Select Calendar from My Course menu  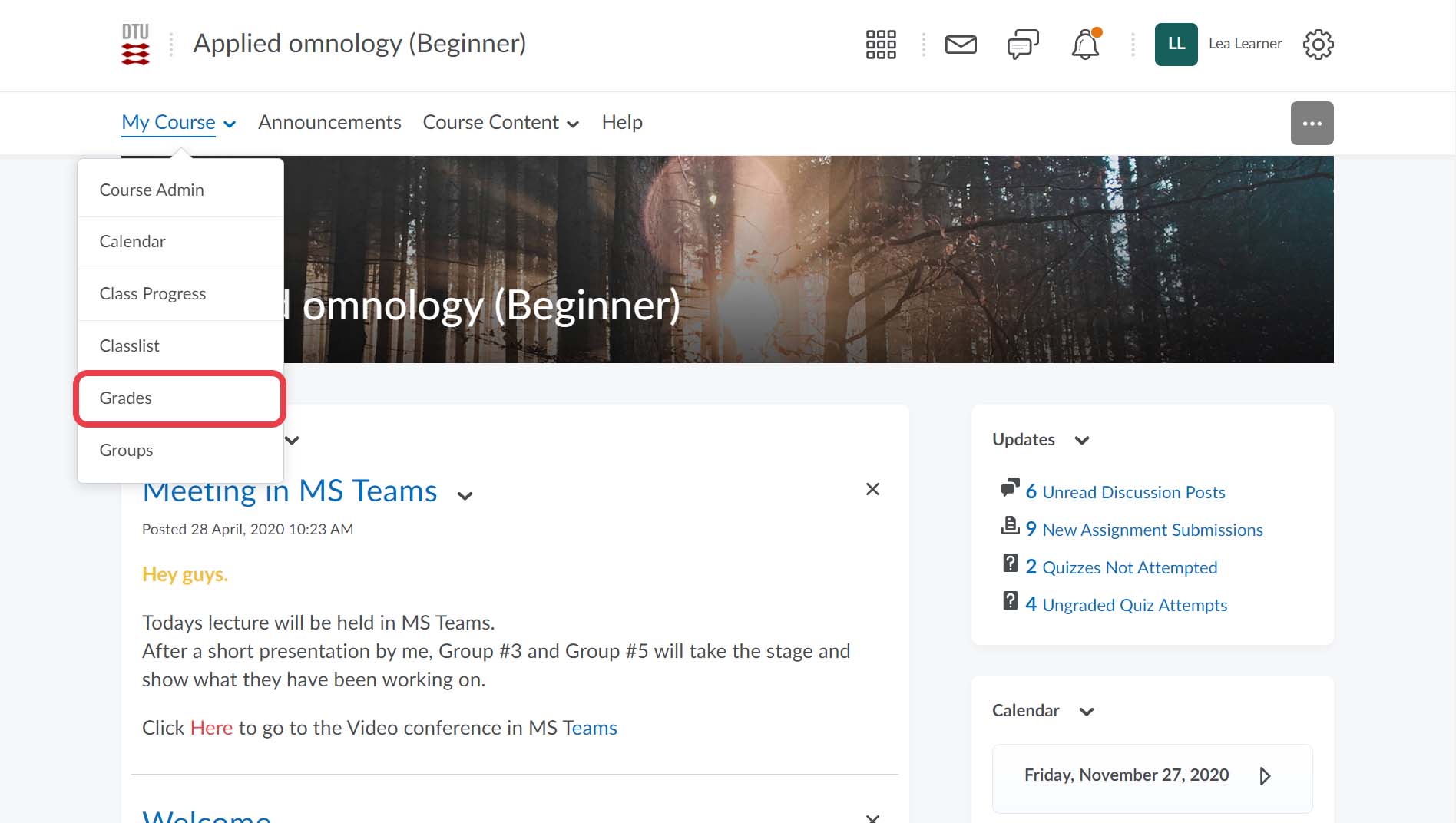click(x=180, y=242)
